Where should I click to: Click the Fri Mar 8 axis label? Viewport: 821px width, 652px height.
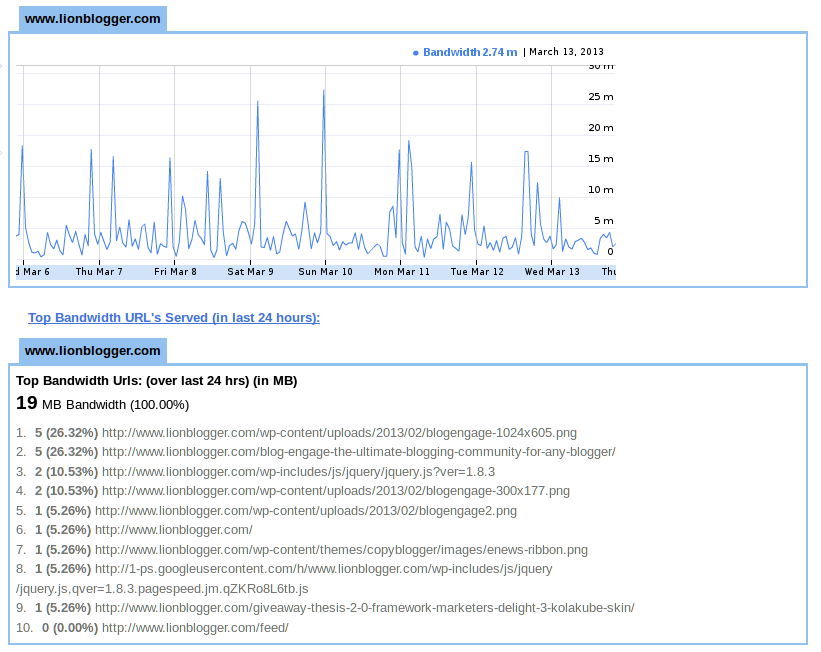click(x=175, y=271)
